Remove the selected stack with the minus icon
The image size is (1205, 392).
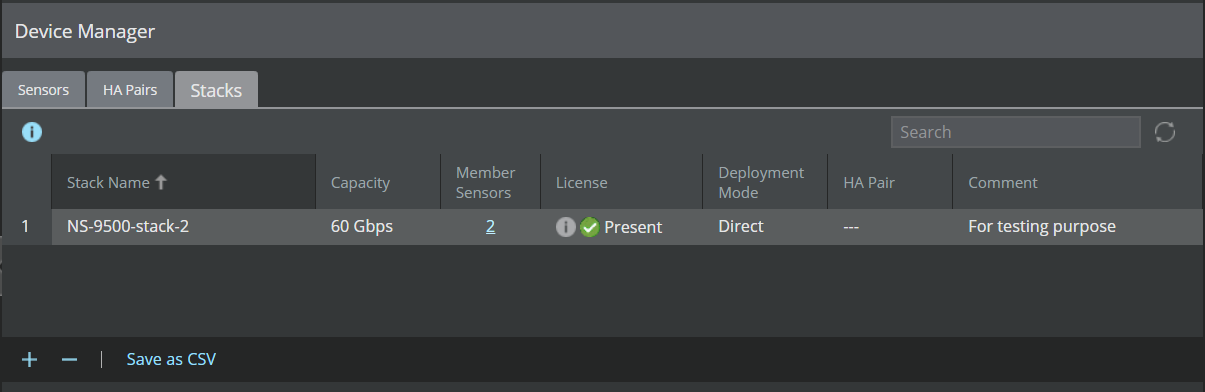(x=69, y=359)
